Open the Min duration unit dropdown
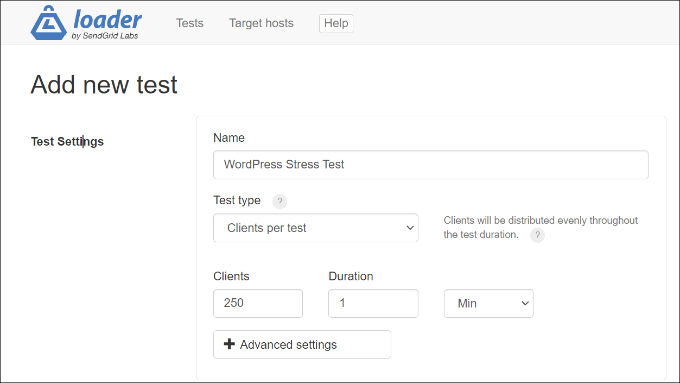Image resolution: width=680 pixels, height=383 pixels. point(489,303)
